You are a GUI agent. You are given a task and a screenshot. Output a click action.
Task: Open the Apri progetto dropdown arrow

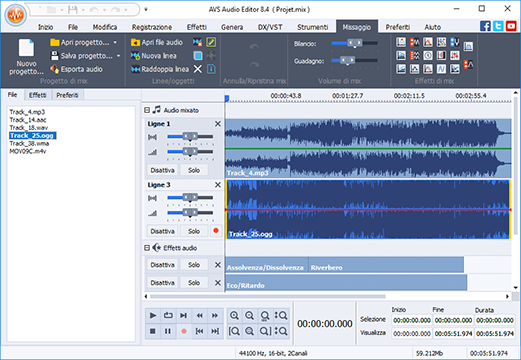(115, 42)
